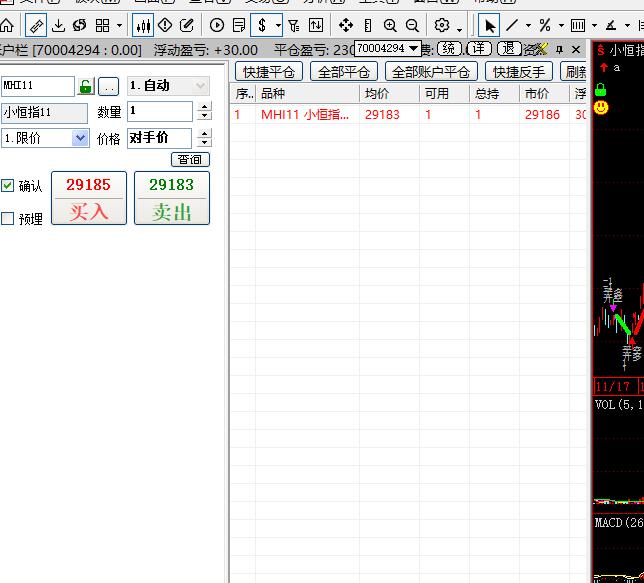Click the 均价 column header
644x583 pixels.
click(x=377, y=94)
